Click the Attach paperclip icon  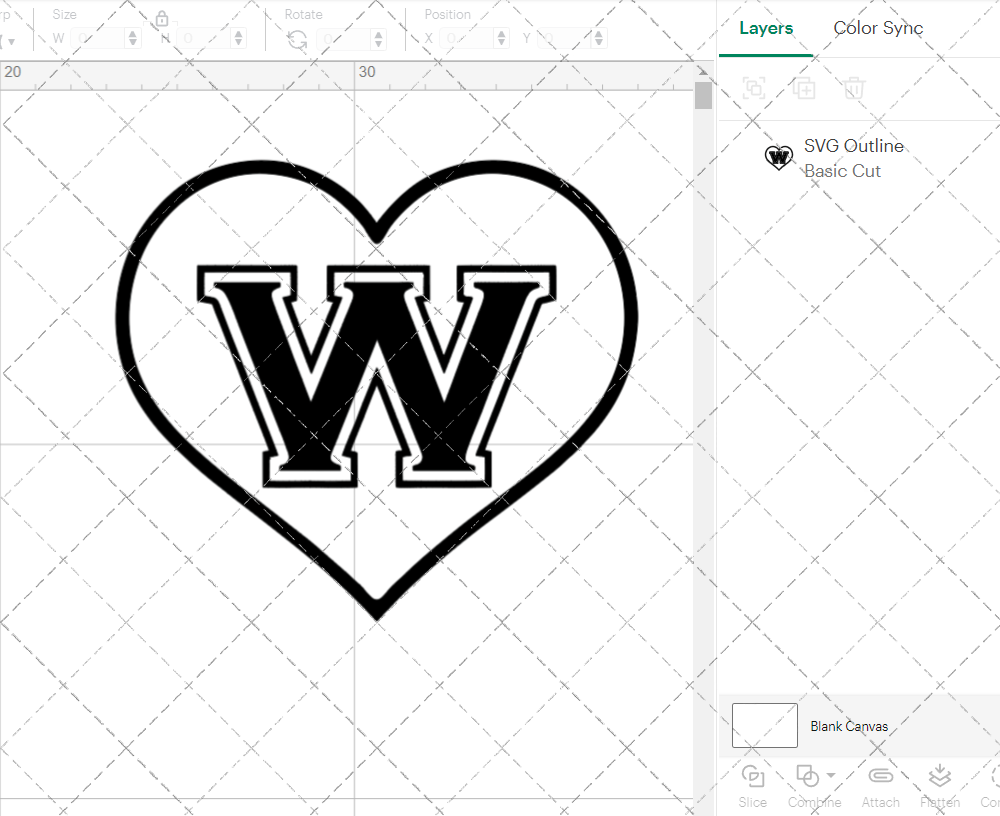coord(881,776)
